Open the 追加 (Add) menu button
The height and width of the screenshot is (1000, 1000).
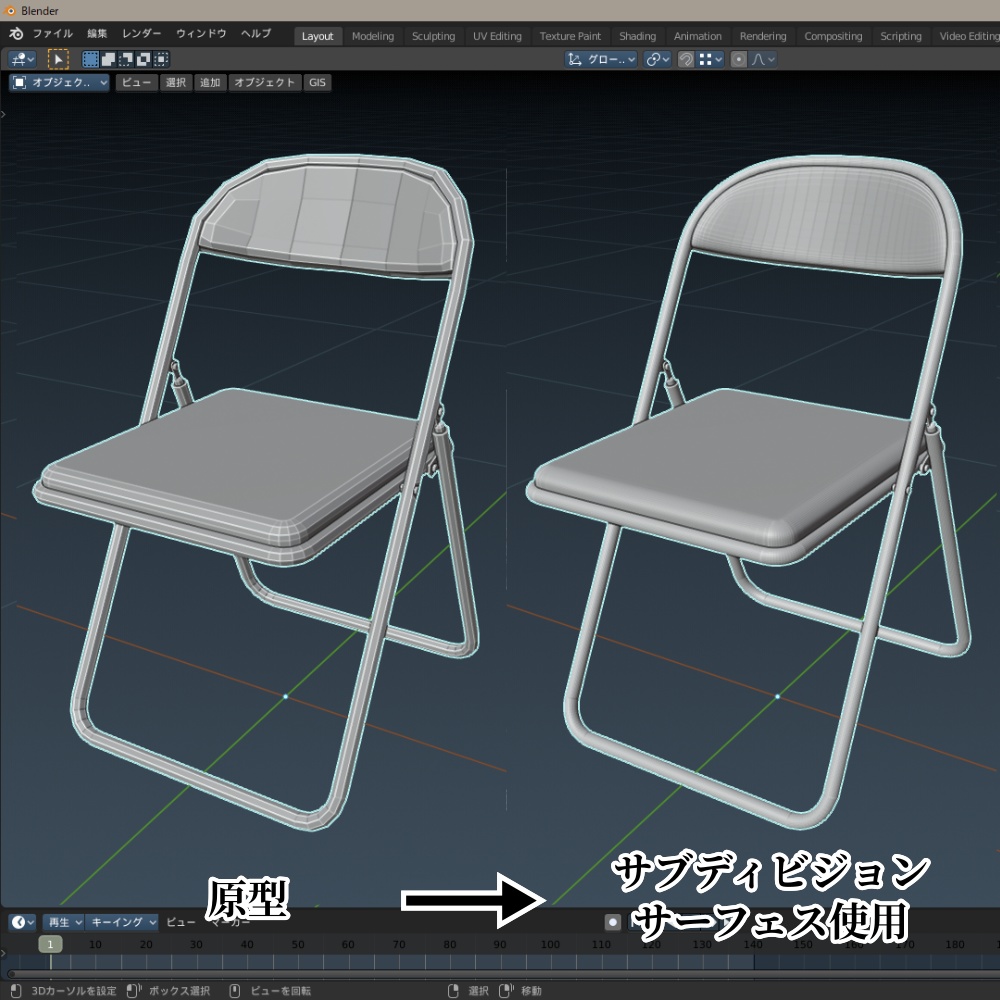tap(209, 83)
